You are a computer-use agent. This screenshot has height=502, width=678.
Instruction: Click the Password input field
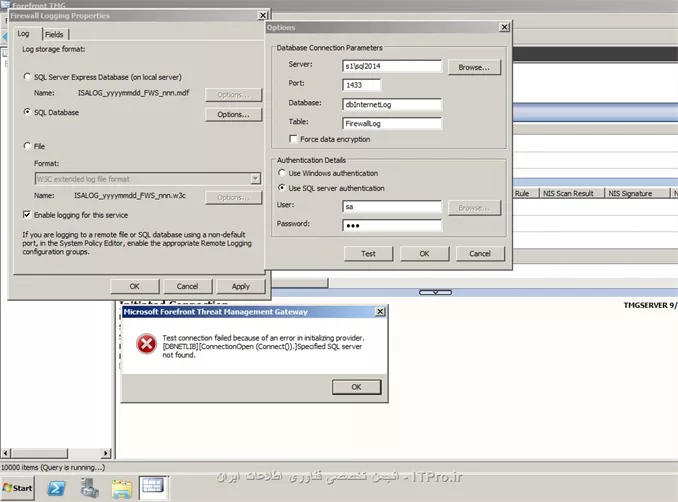pos(392,226)
